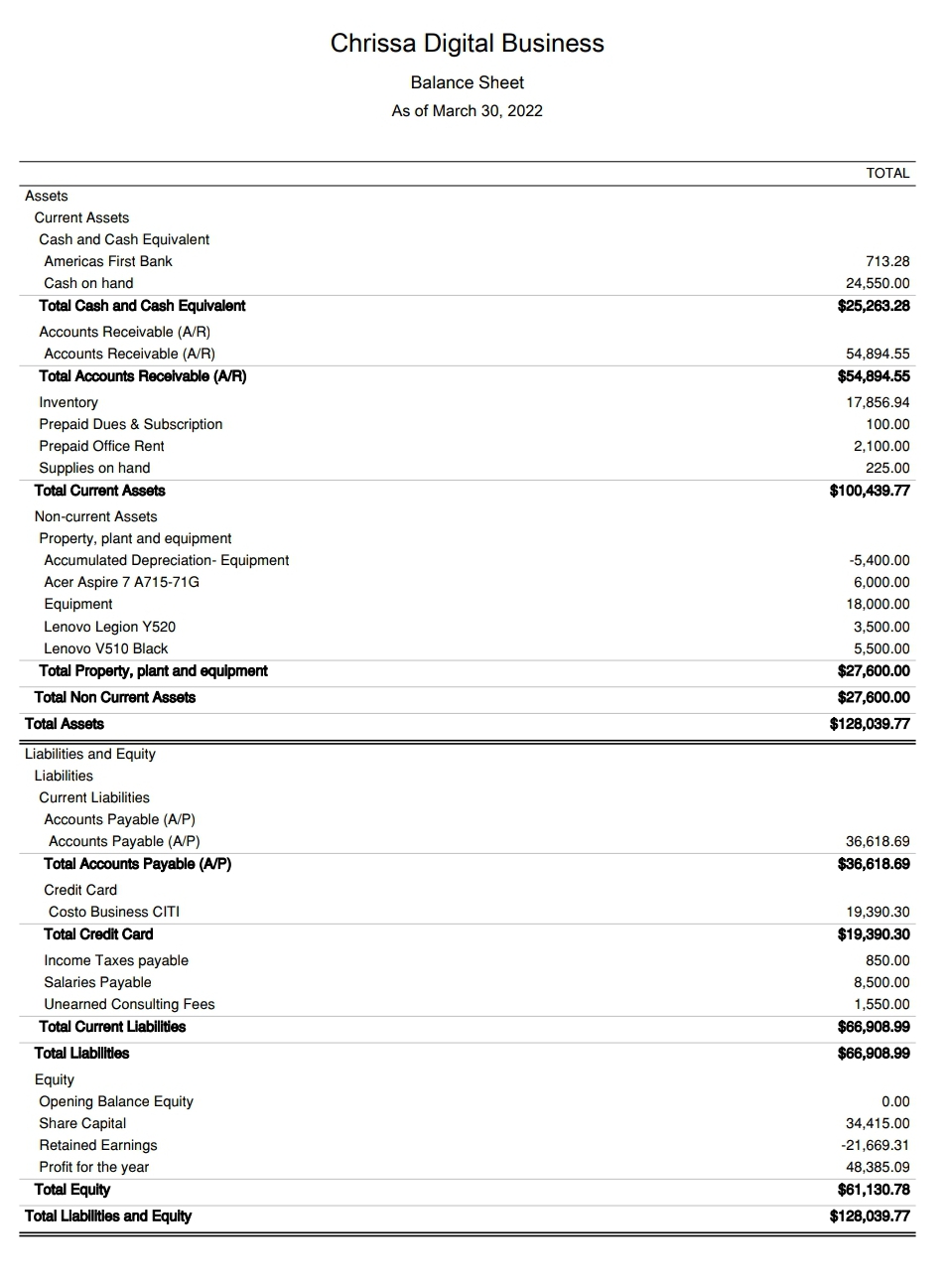
Task: Click the Costo Business CITI account label
Action: pos(114,912)
